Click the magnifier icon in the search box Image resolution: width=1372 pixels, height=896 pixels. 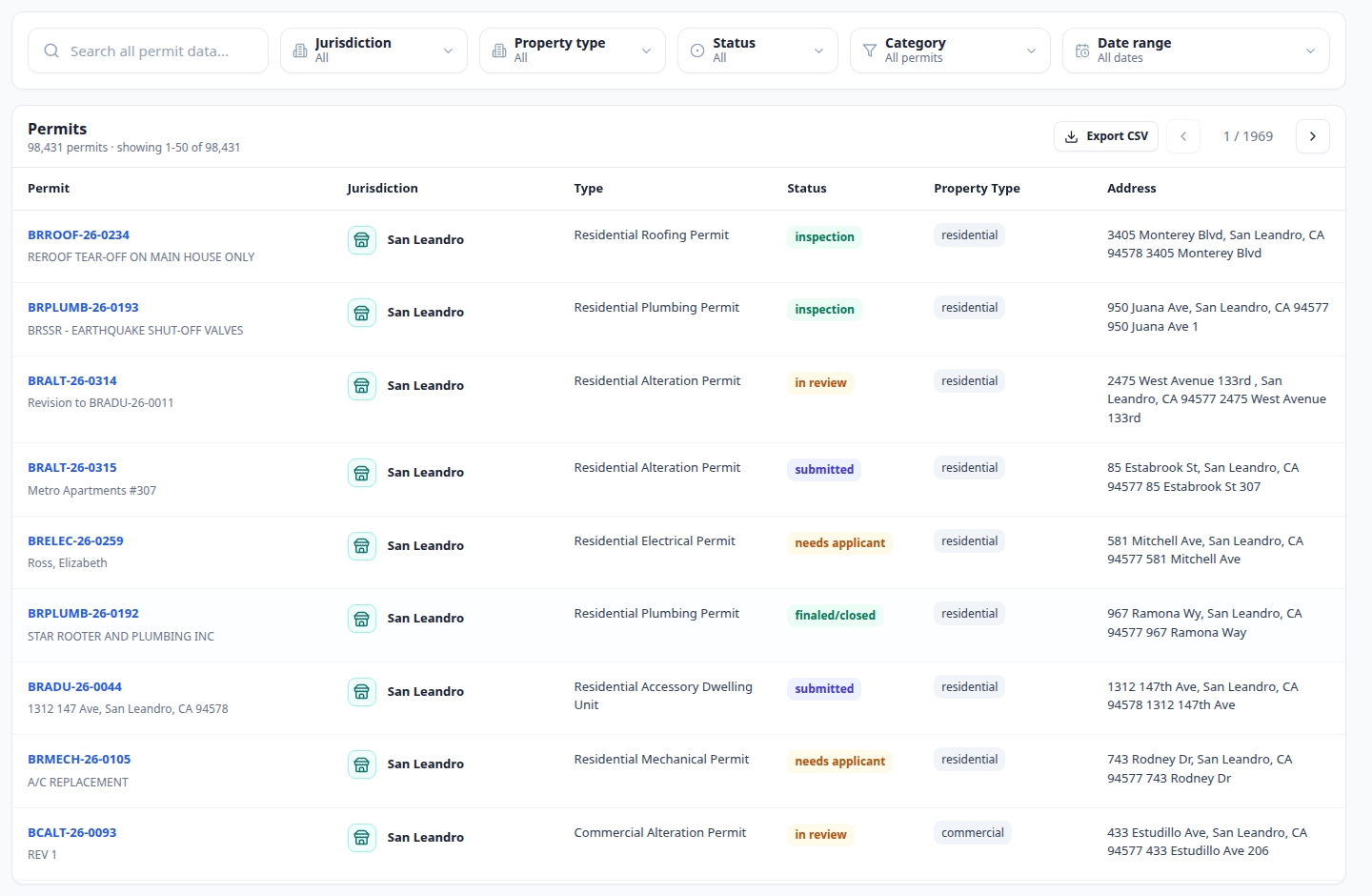(51, 51)
